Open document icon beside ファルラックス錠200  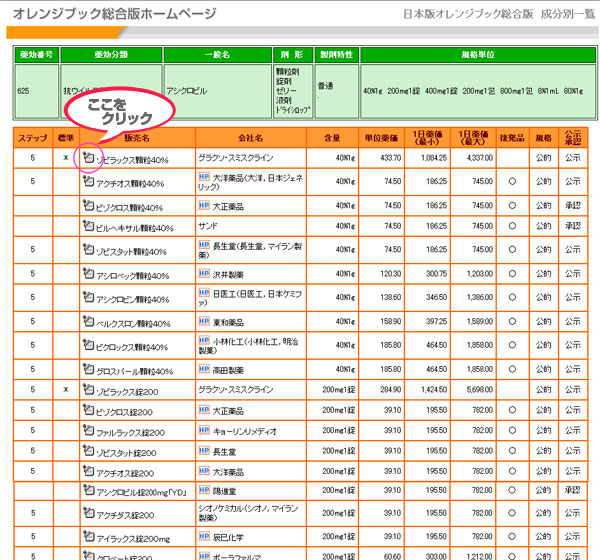pyautogui.click(x=88, y=430)
